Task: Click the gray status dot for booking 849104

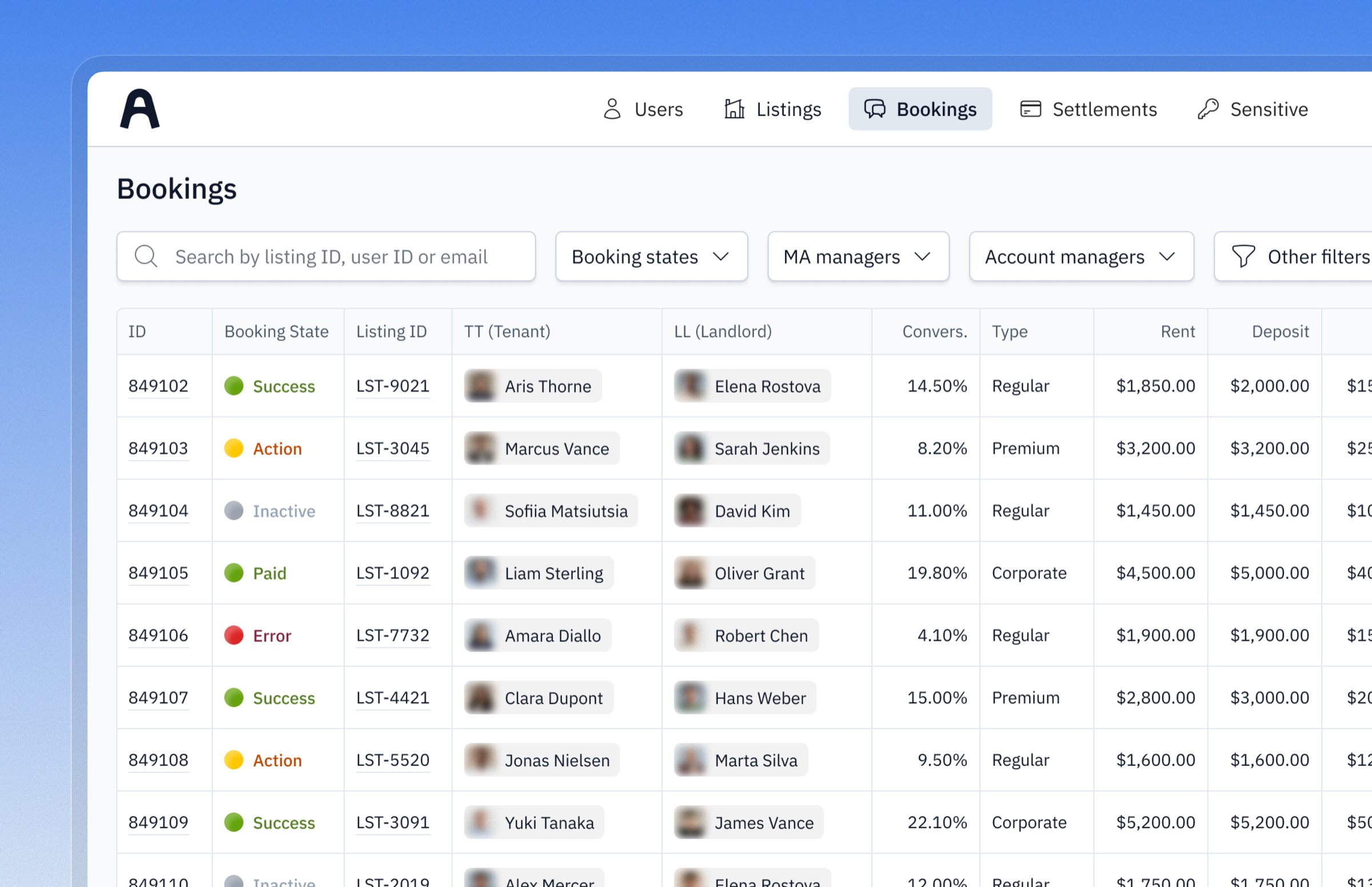Action: point(234,510)
